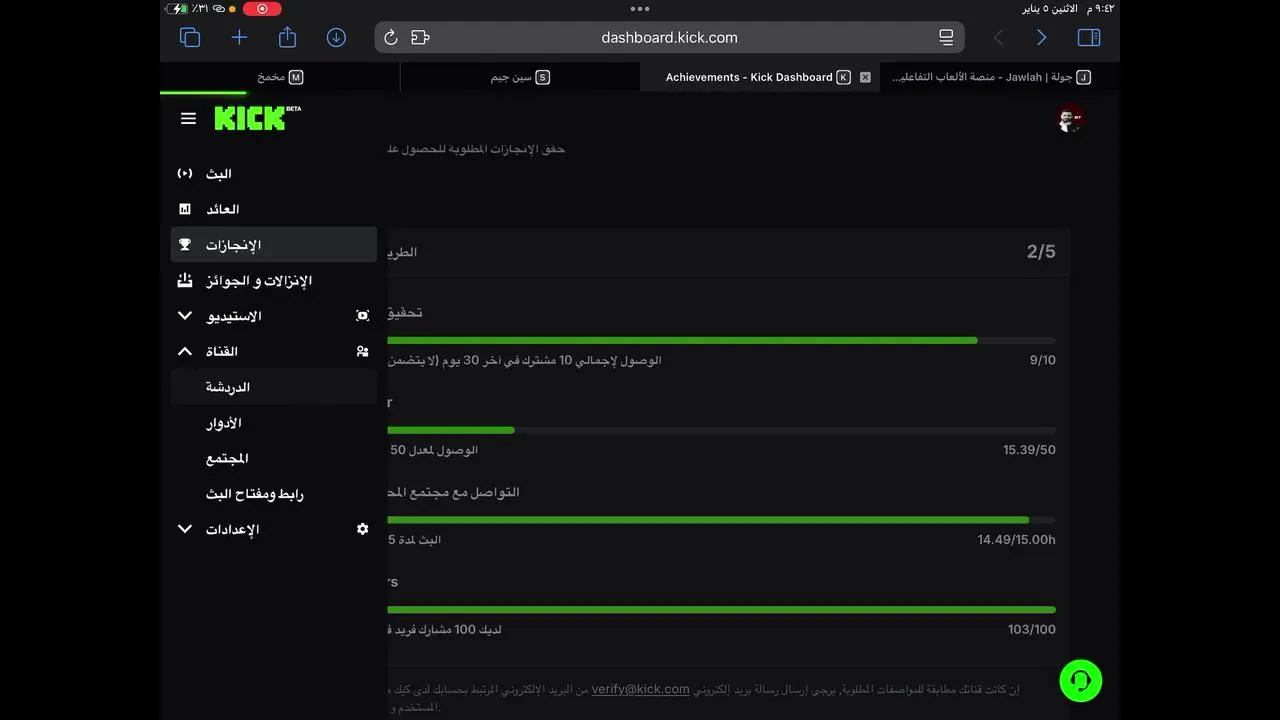Image resolution: width=1280 pixels, height=720 pixels.
Task: Reload the page with the refresh icon
Action: tap(391, 37)
